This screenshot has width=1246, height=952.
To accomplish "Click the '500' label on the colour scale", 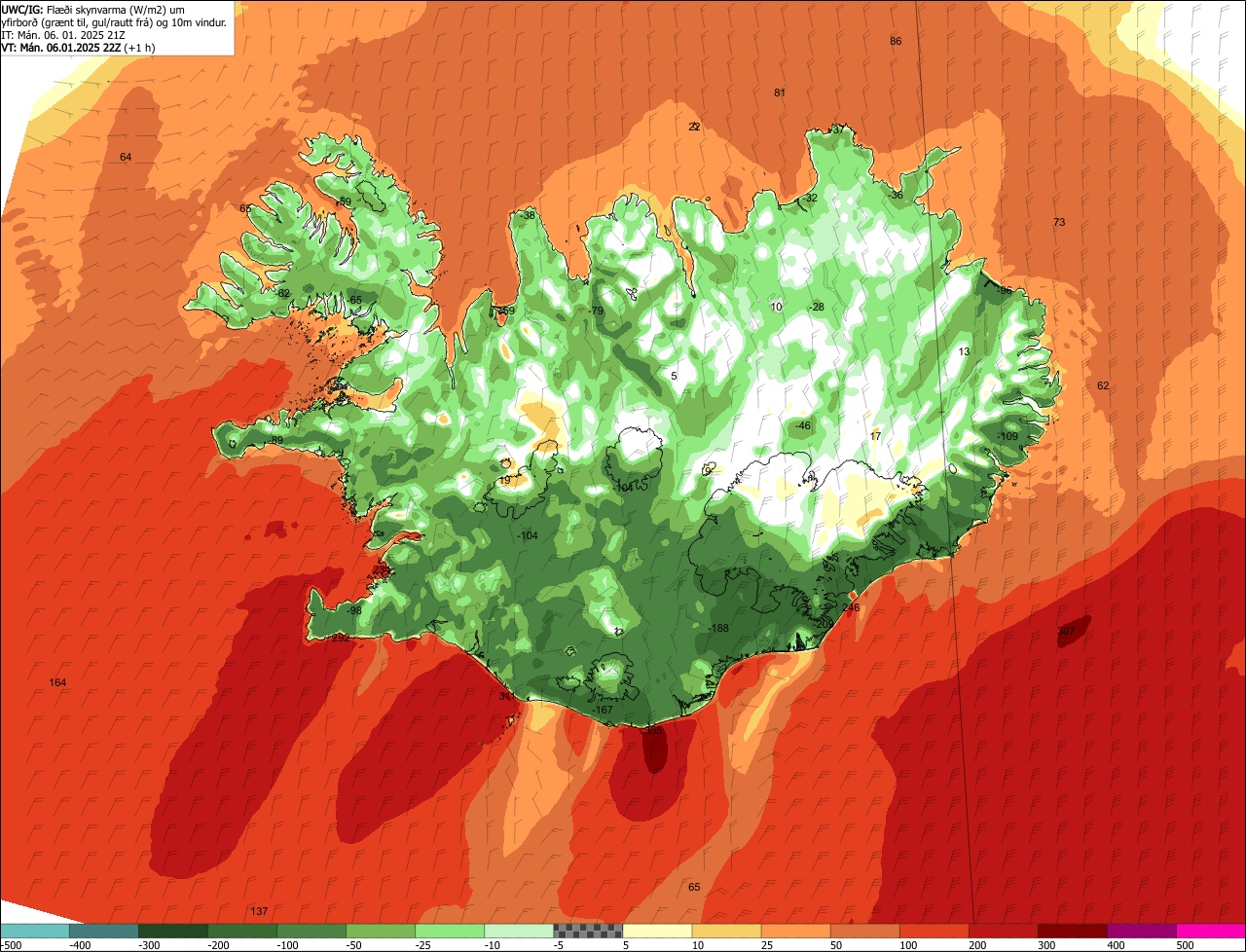I will 1185,944.
